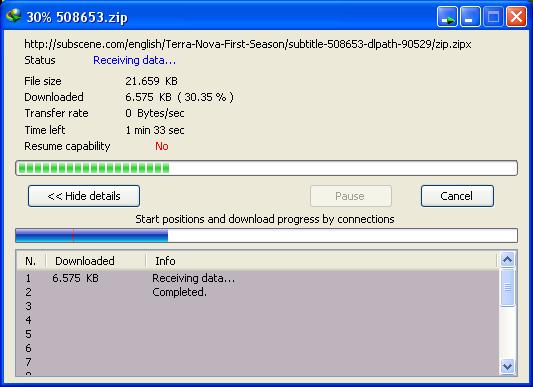The image size is (533, 387).
Task: Click the subscene.com download URL text
Action: (248, 44)
